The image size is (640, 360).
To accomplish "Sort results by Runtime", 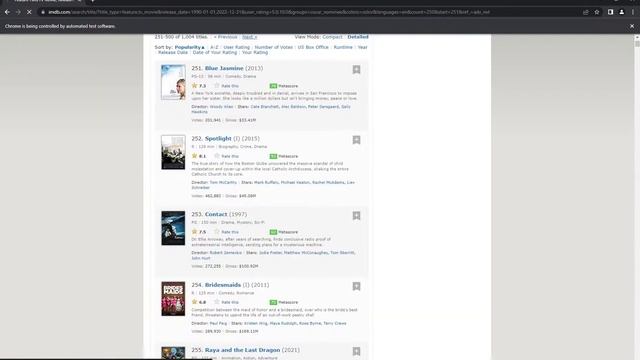I will click(343, 47).
